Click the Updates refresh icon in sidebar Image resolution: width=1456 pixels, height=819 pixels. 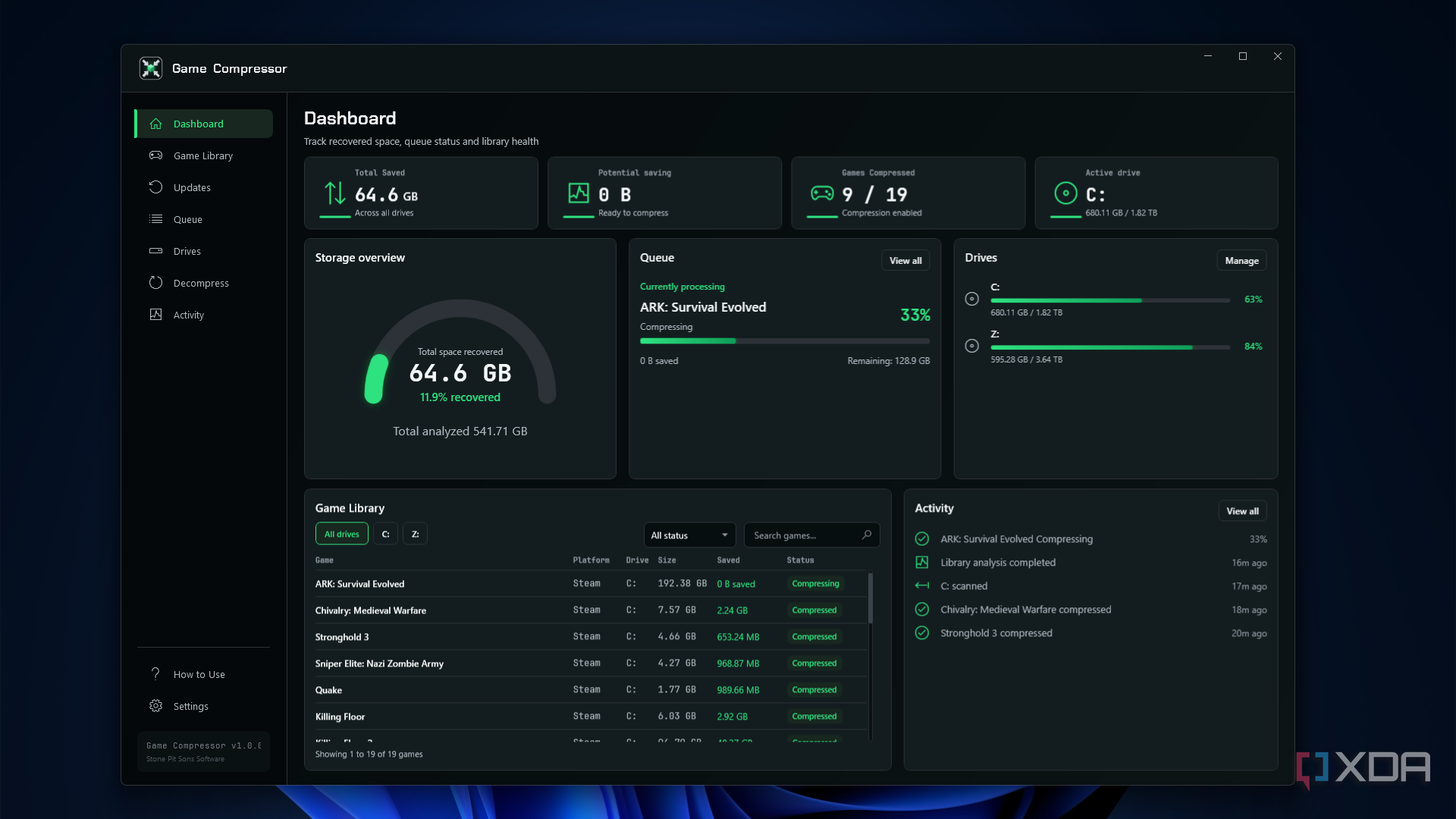click(x=156, y=187)
